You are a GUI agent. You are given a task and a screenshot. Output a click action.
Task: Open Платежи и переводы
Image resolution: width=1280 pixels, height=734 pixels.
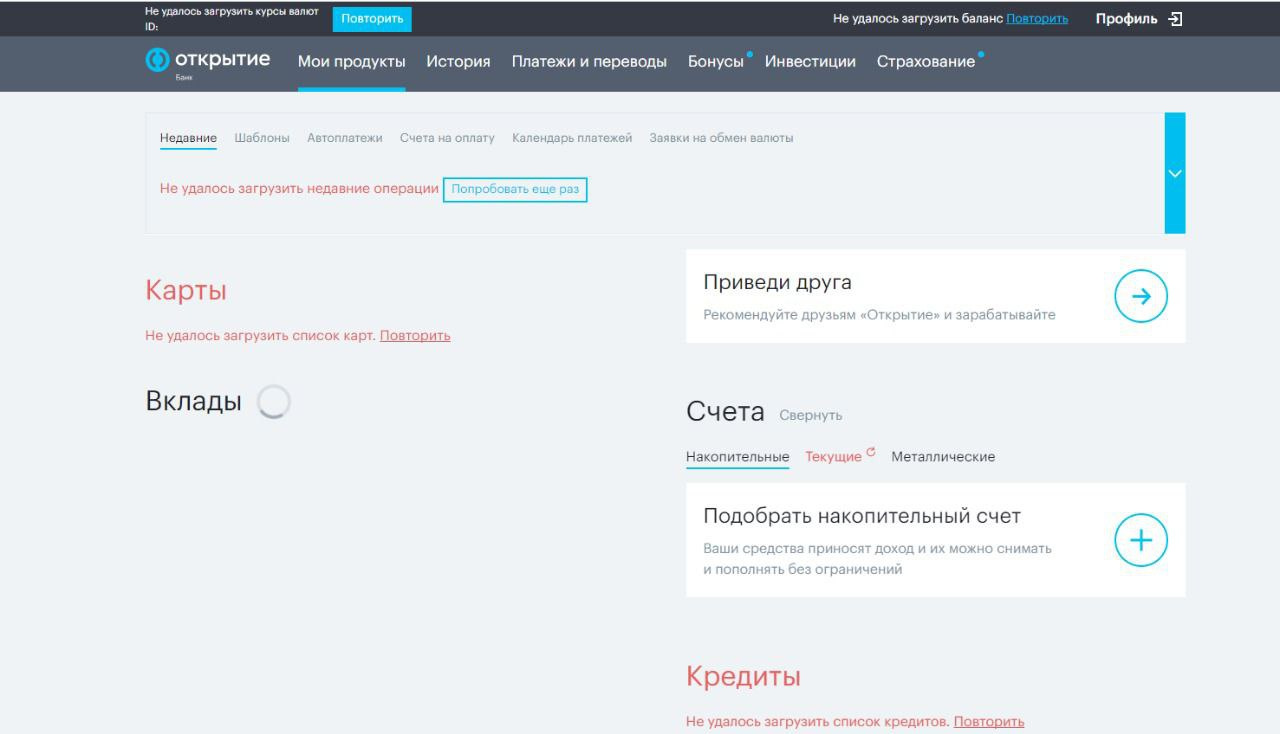pos(589,62)
